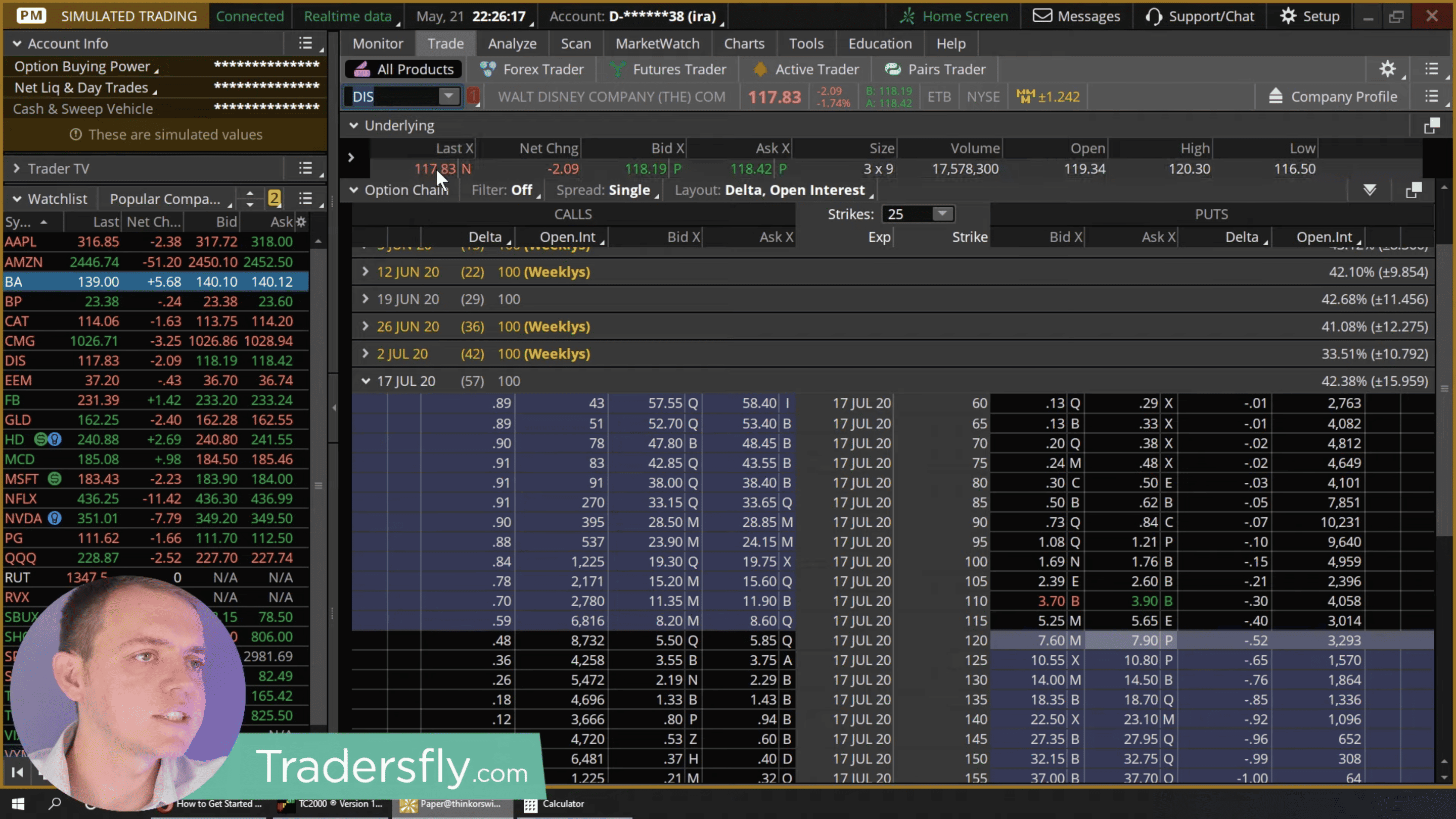This screenshot has height=819, width=1456.
Task: Open Support/Chat
Action: pyautogui.click(x=1199, y=16)
